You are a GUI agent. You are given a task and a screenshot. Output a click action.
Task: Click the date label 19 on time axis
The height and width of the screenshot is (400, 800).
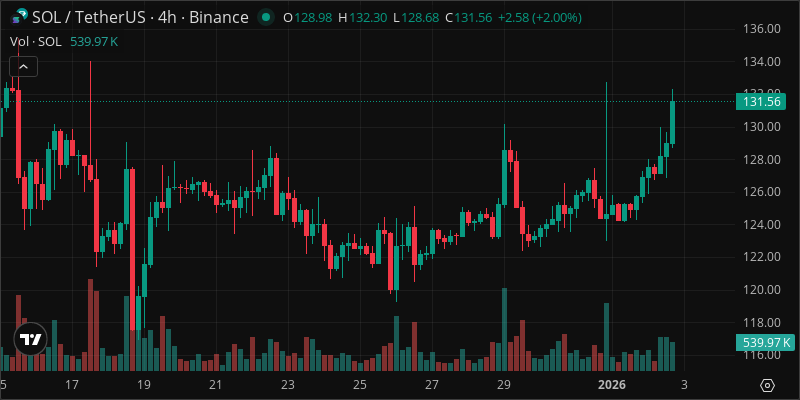(x=143, y=384)
